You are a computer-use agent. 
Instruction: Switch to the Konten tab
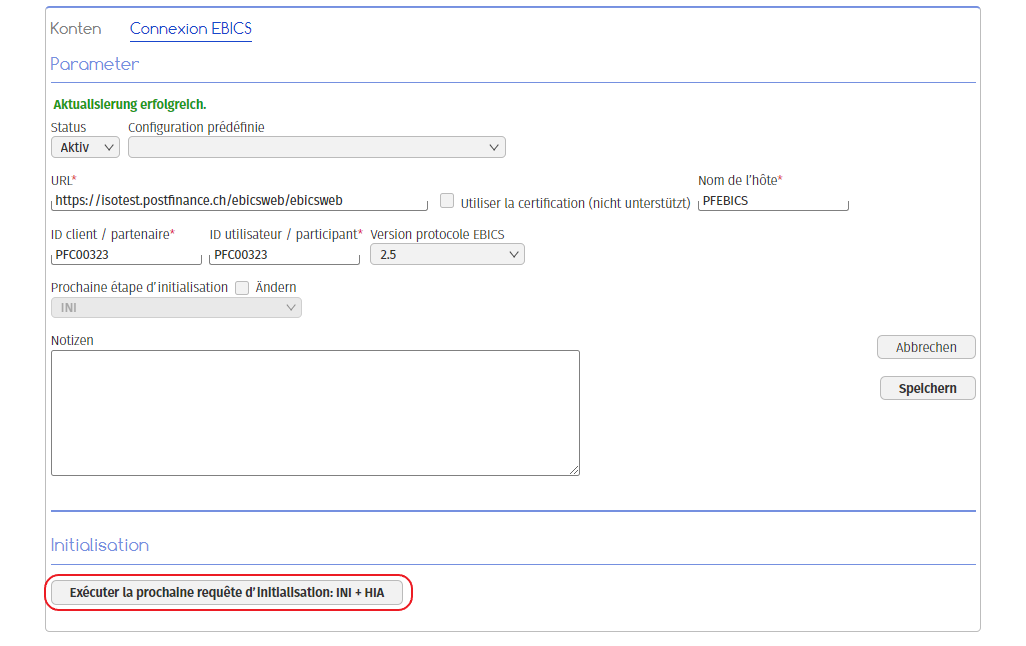click(x=76, y=29)
